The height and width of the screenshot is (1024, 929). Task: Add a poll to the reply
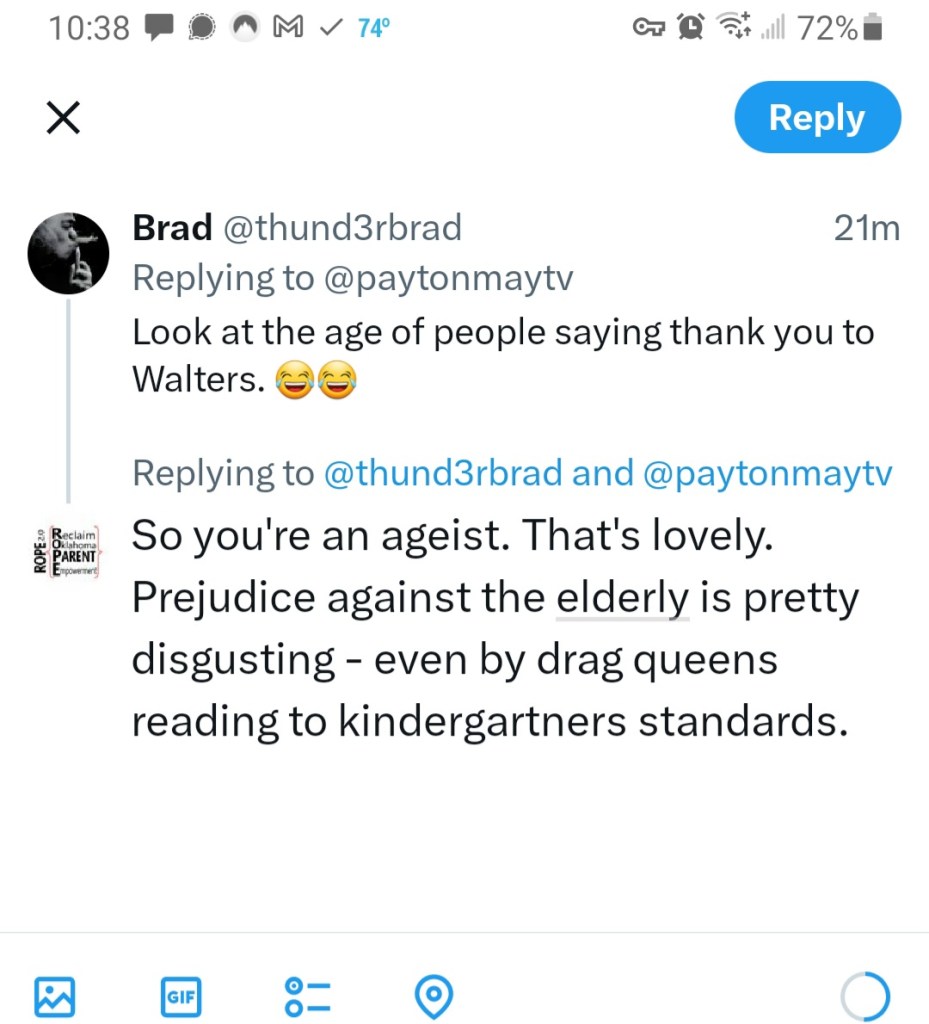[307, 995]
